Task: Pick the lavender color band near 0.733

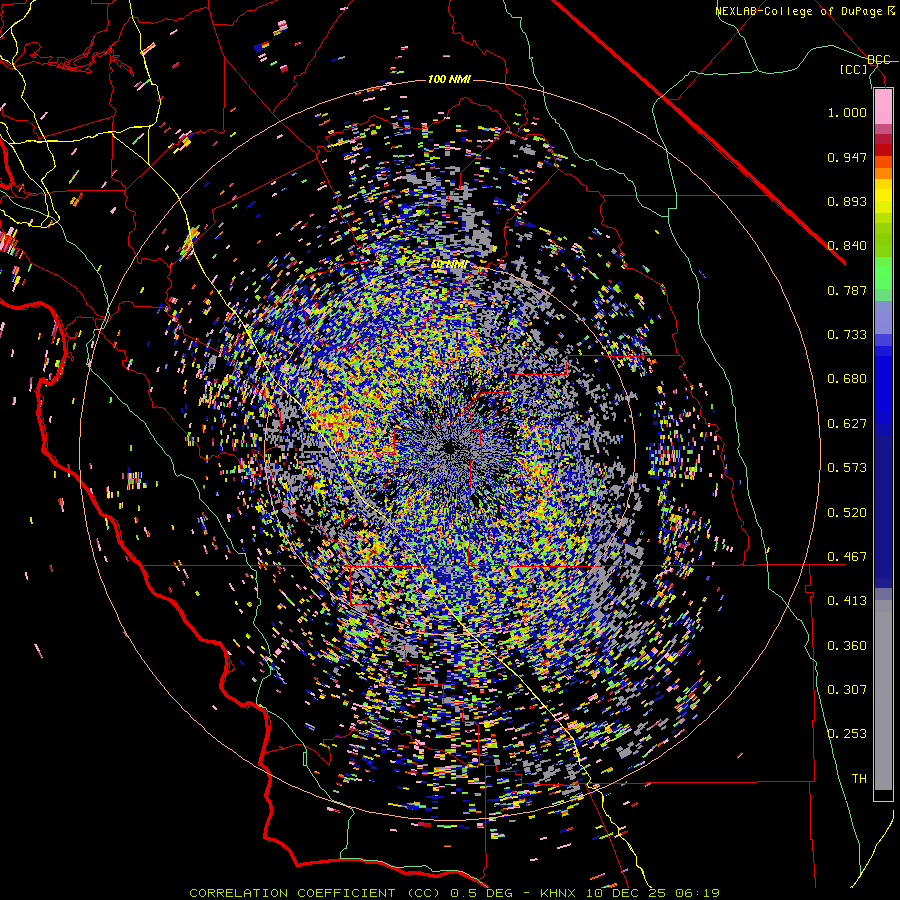Action: pos(883,317)
